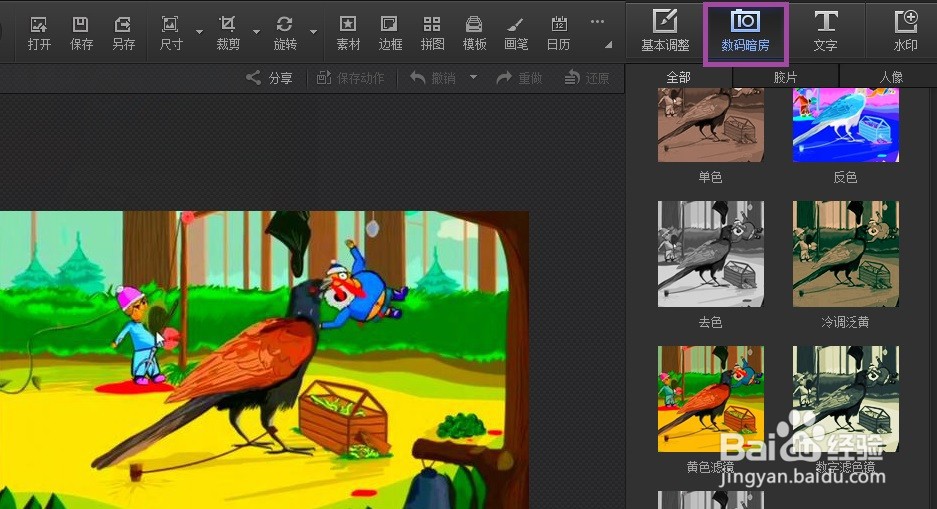Select the 胶片 filter category tab
The image size is (937, 509).
tap(785, 77)
